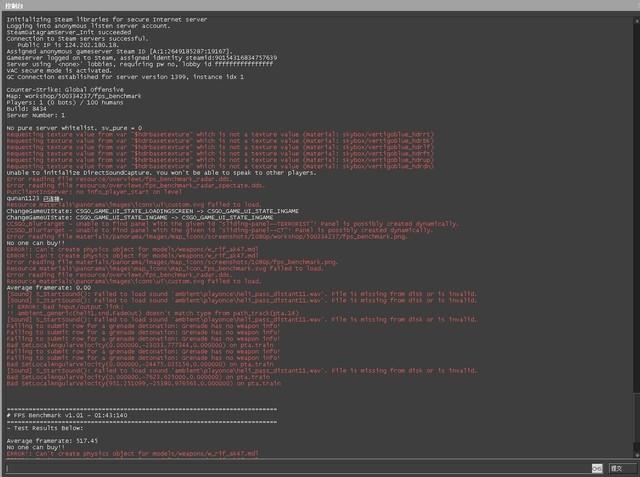
Task: Click 'Server using <none> lobbies' line
Action: click(140, 64)
